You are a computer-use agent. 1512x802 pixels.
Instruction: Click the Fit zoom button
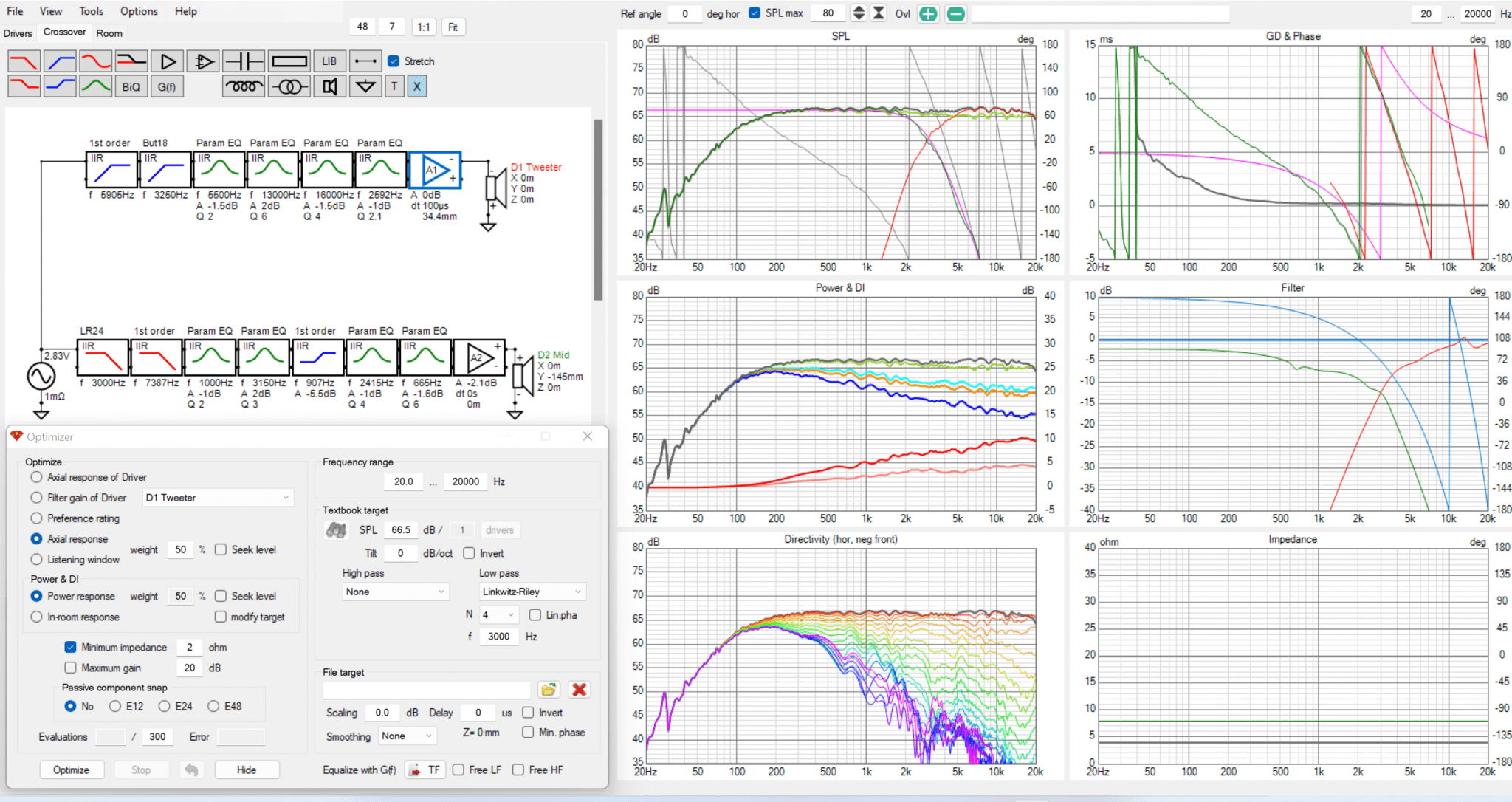[453, 27]
